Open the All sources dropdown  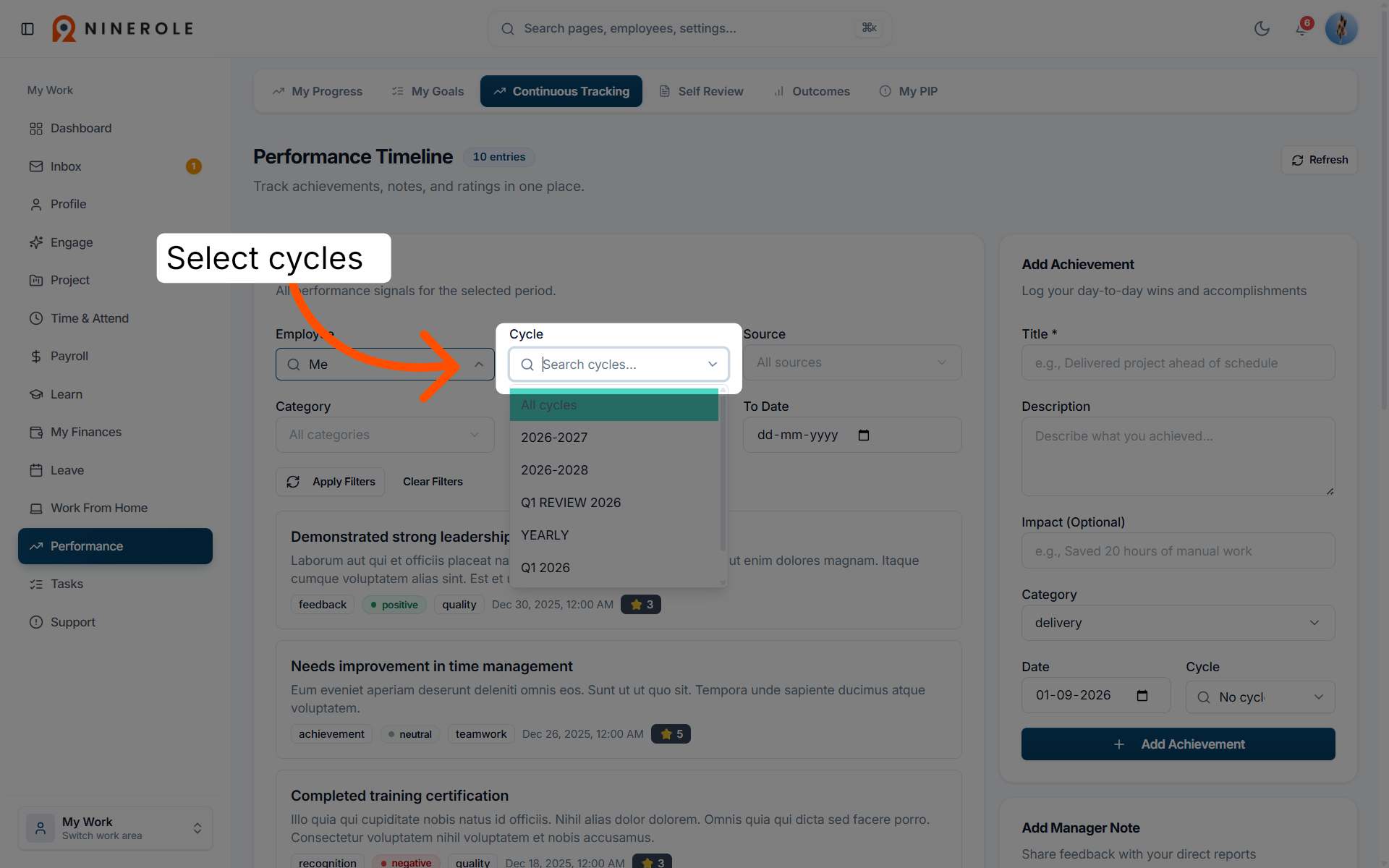click(852, 362)
